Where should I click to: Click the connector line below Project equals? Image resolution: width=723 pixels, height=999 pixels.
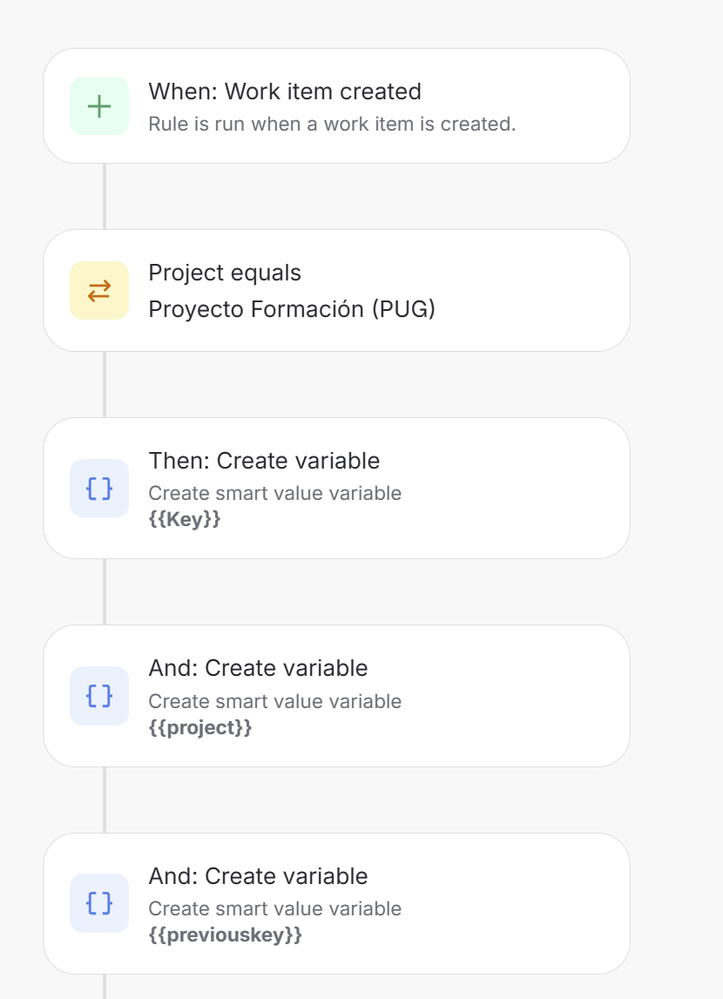click(x=104, y=384)
